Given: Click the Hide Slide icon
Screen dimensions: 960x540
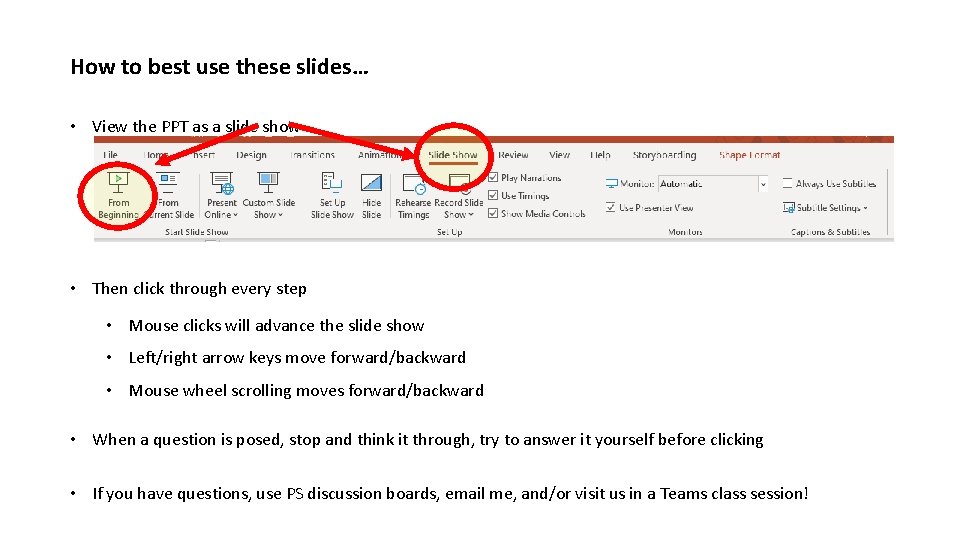Looking at the screenshot, I should (371, 182).
